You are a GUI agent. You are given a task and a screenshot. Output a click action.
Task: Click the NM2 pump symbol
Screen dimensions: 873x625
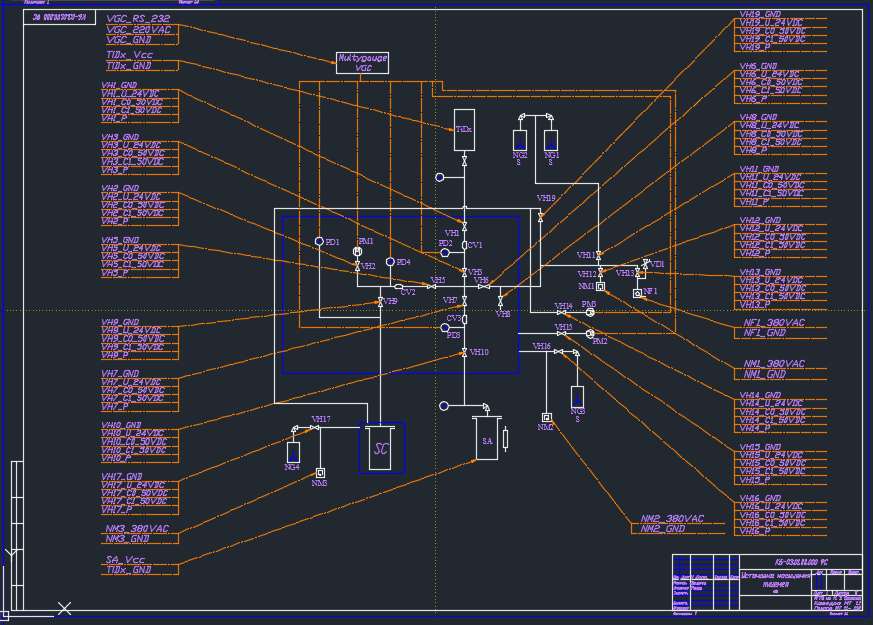(546, 417)
